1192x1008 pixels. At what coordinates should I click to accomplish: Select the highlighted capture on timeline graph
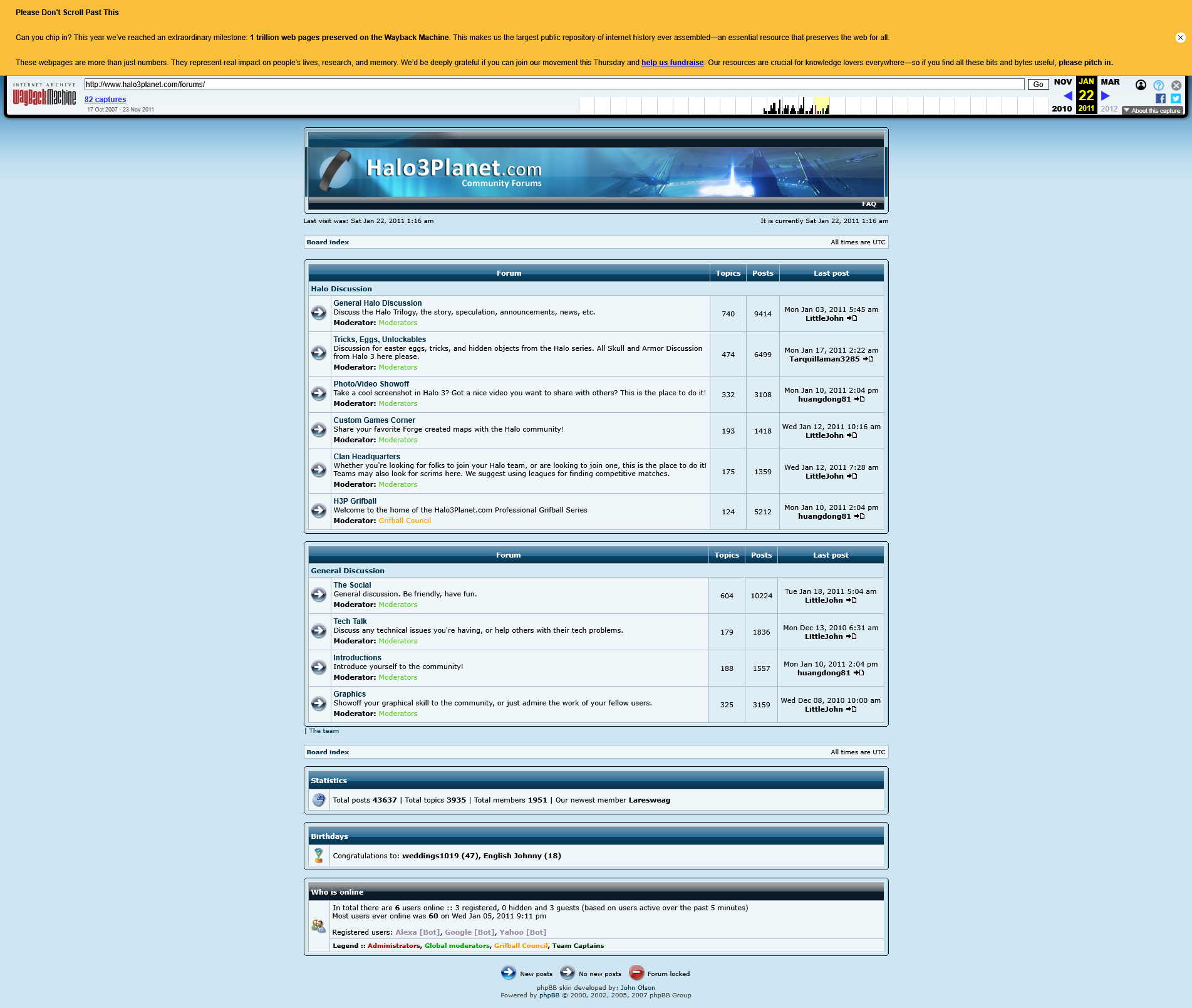tap(821, 106)
